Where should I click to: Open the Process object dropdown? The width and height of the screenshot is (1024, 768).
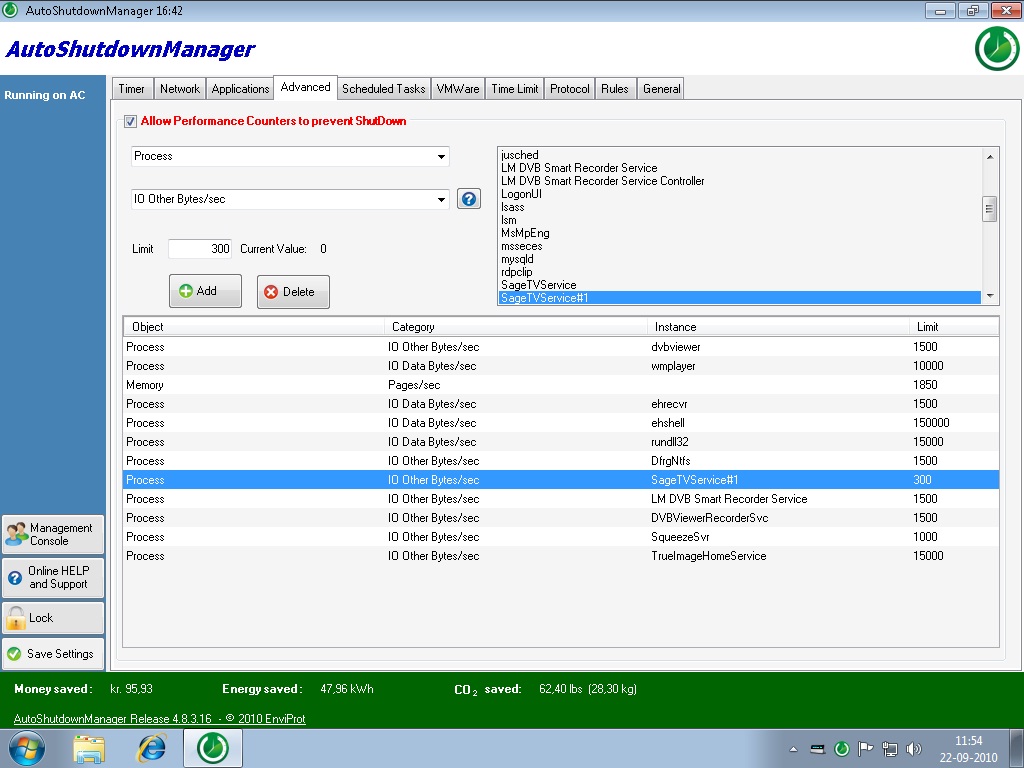click(x=290, y=156)
